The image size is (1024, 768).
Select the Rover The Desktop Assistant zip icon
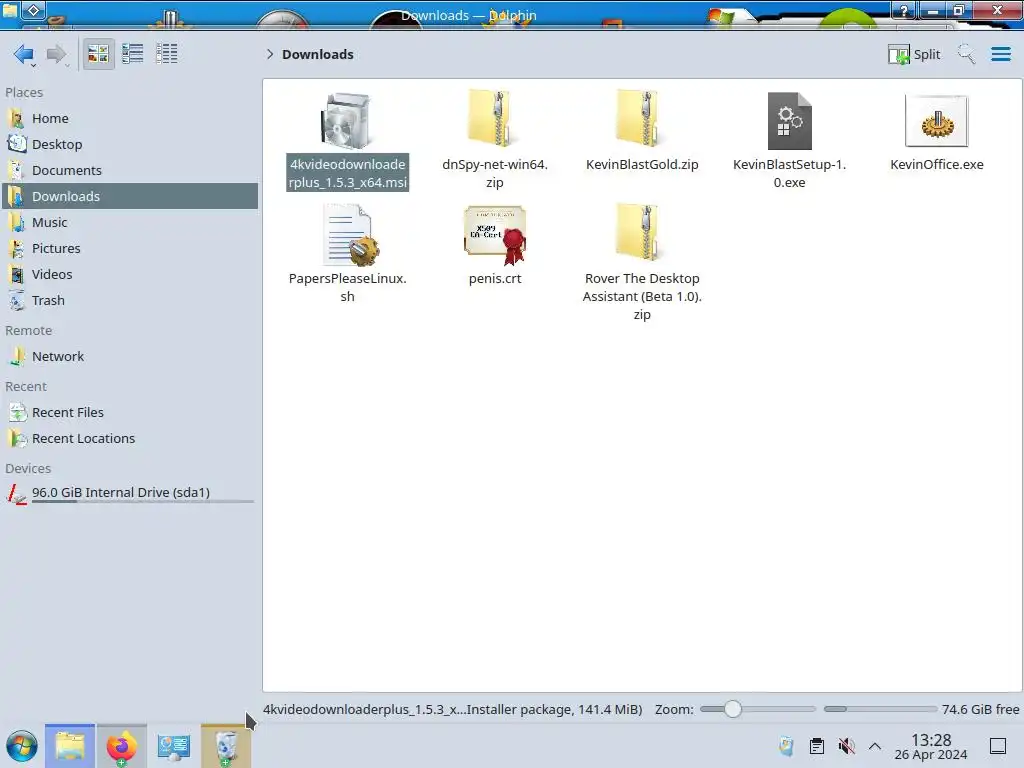coord(642,233)
